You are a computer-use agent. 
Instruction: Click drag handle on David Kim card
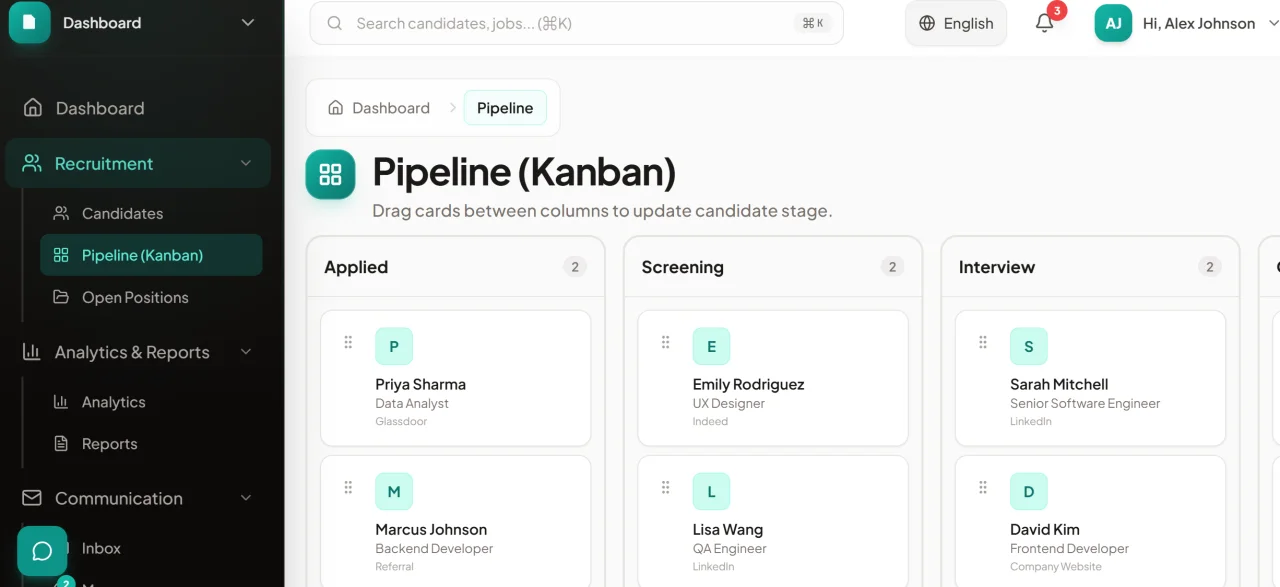click(982, 487)
